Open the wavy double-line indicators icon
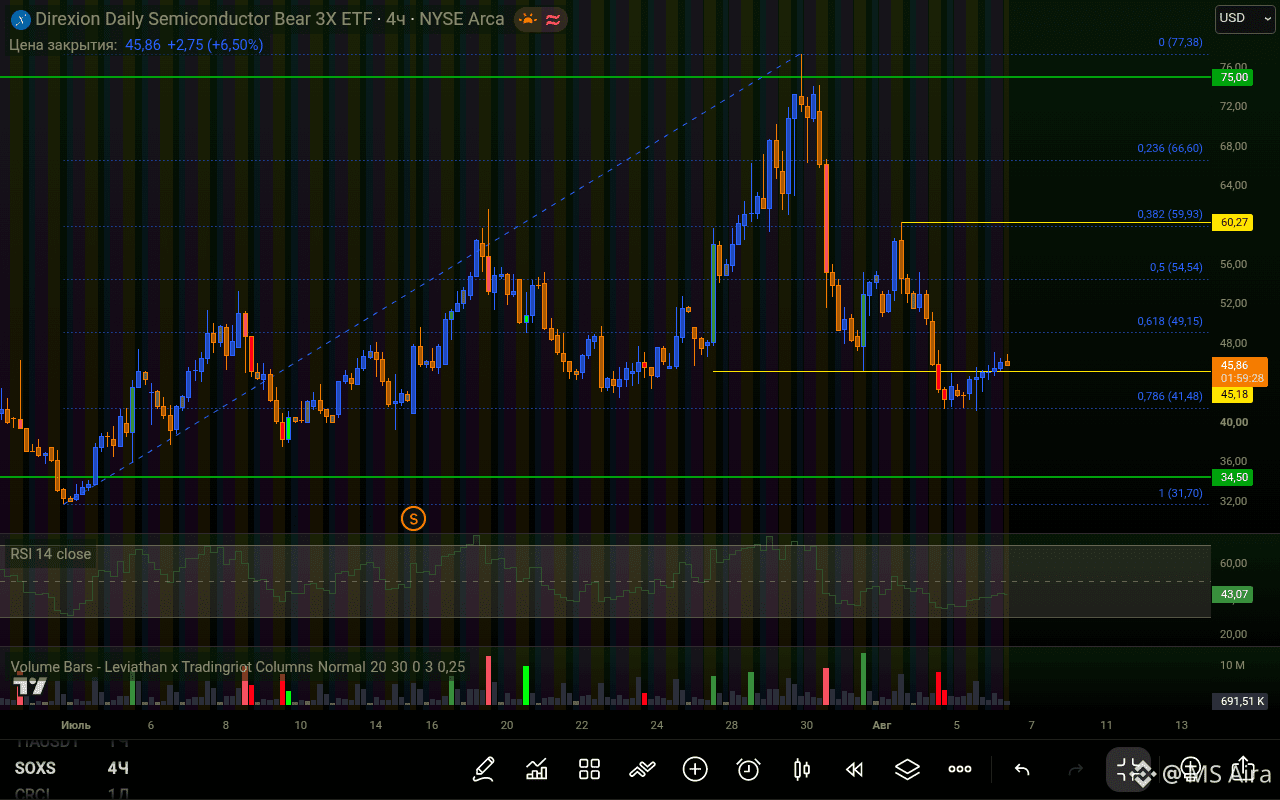Image resolution: width=1280 pixels, height=800 pixels. click(x=642, y=769)
